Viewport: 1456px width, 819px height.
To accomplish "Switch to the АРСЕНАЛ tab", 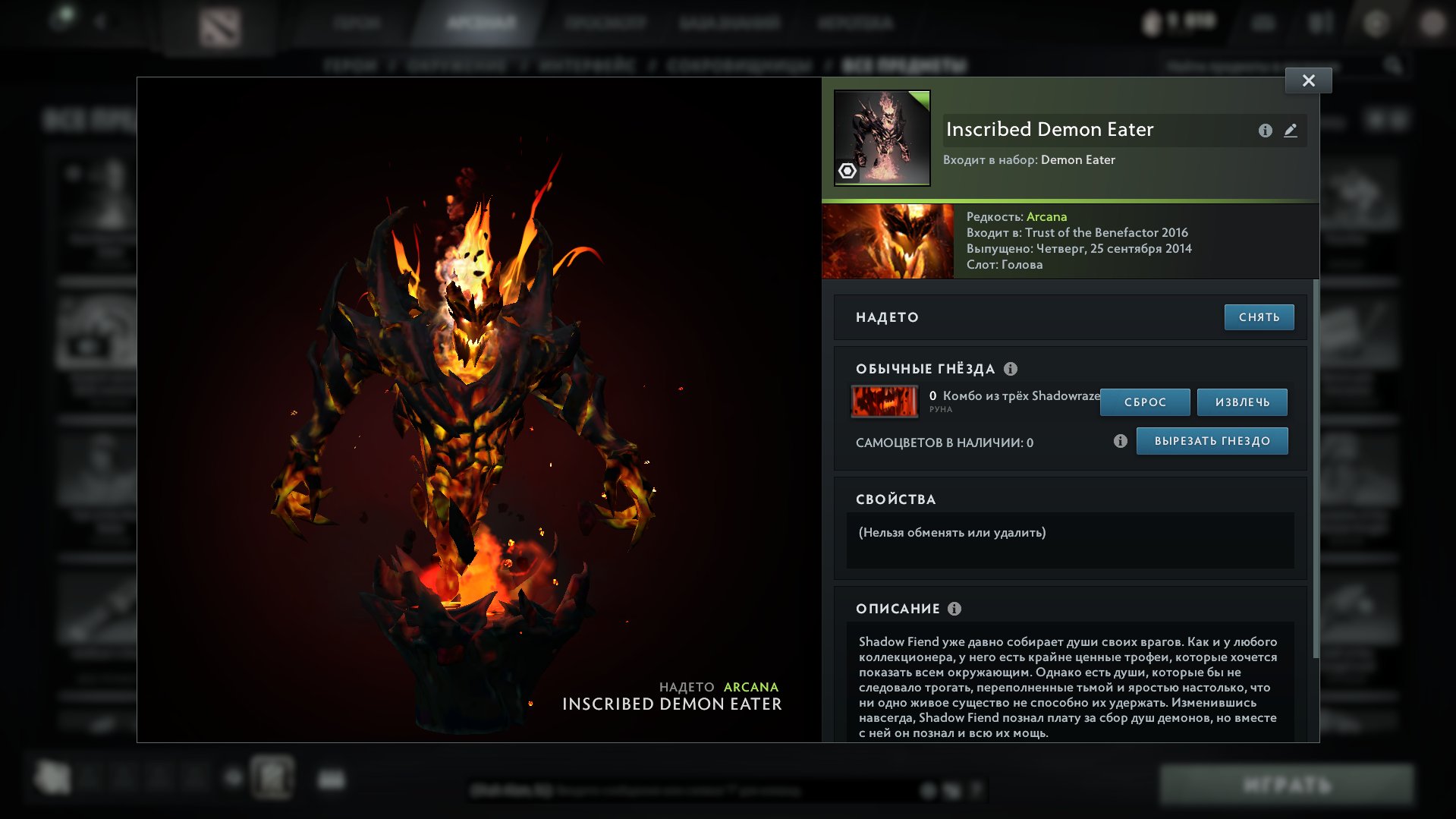I will (481, 23).
